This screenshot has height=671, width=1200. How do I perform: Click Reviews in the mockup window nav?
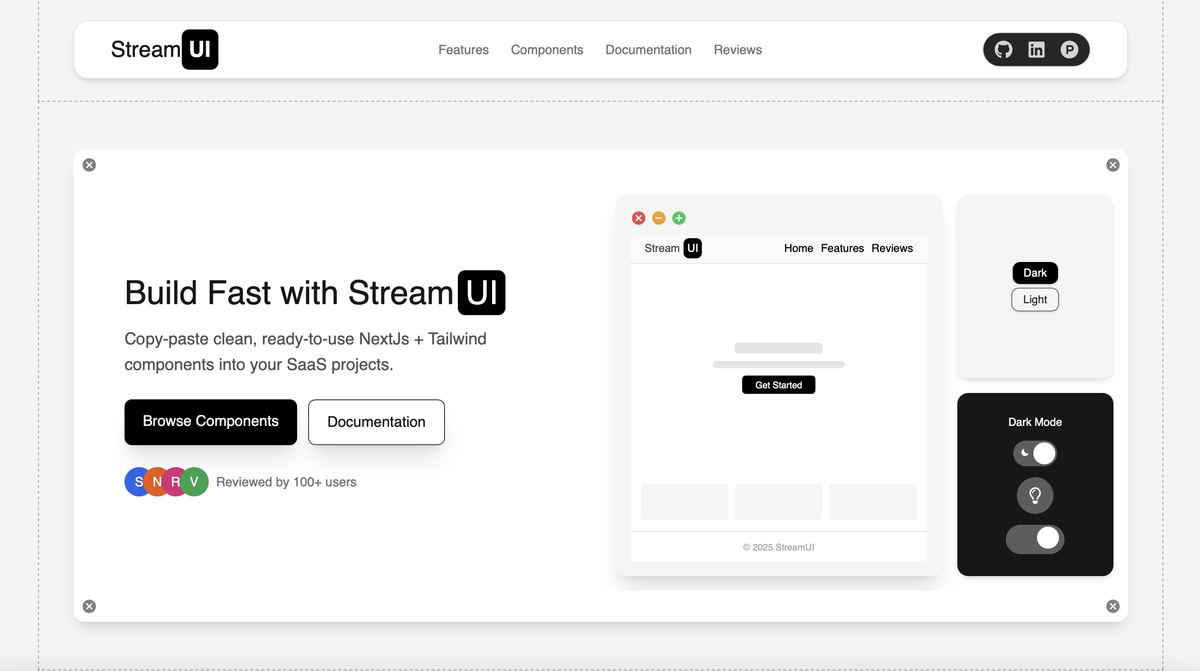pos(892,248)
